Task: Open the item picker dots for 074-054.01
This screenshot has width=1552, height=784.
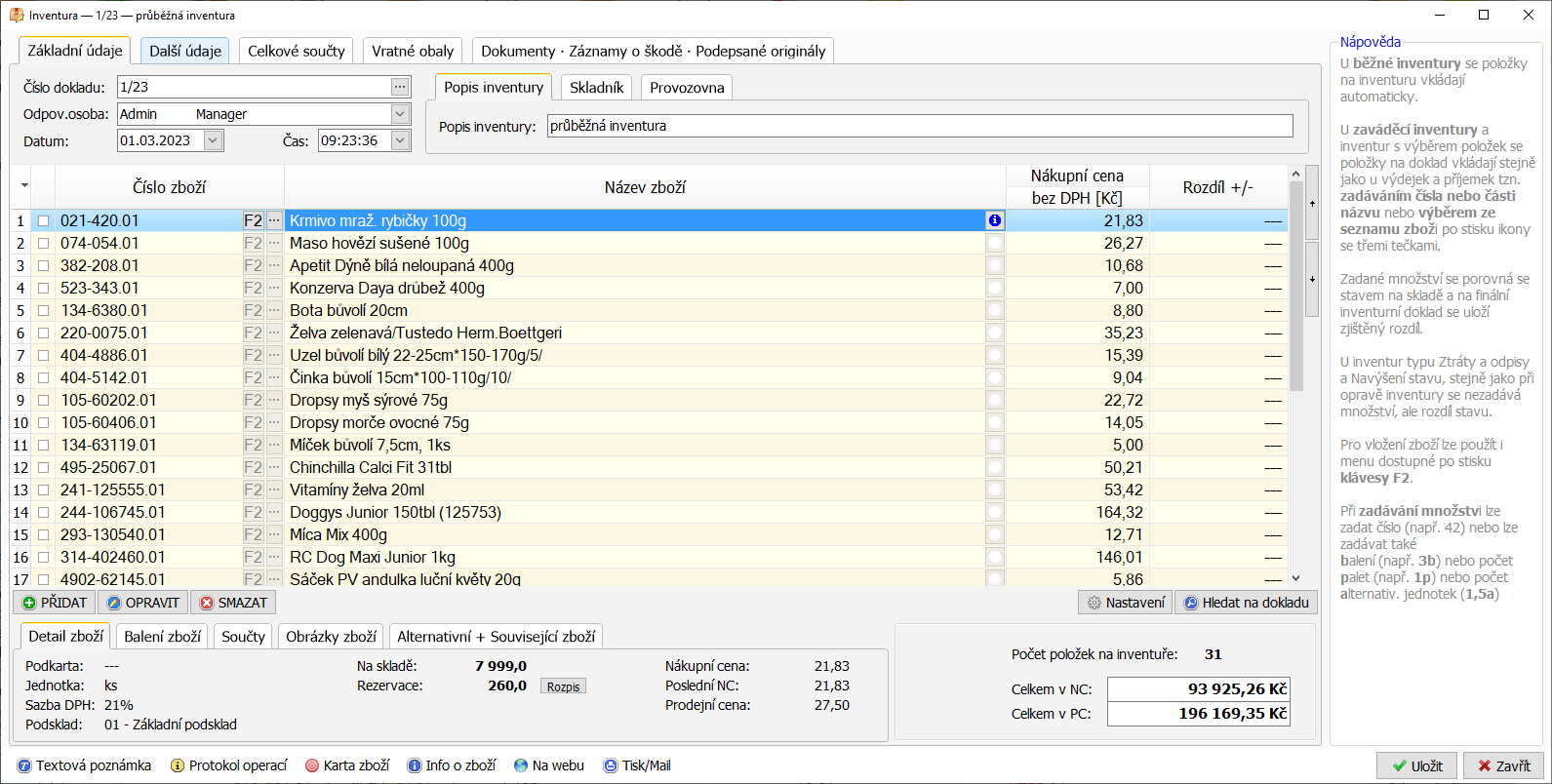Action: tap(274, 243)
